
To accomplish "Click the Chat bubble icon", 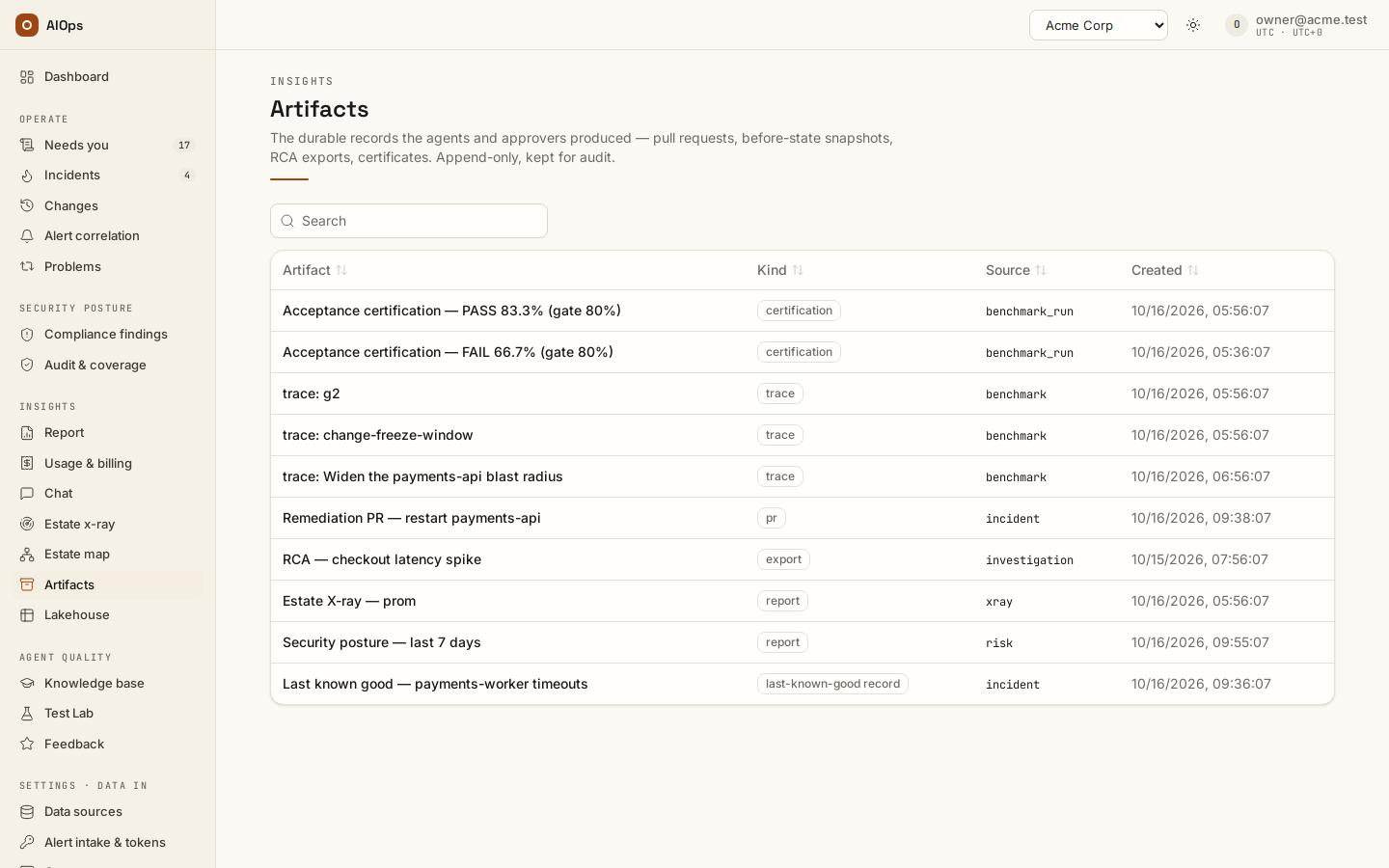I will point(27,494).
